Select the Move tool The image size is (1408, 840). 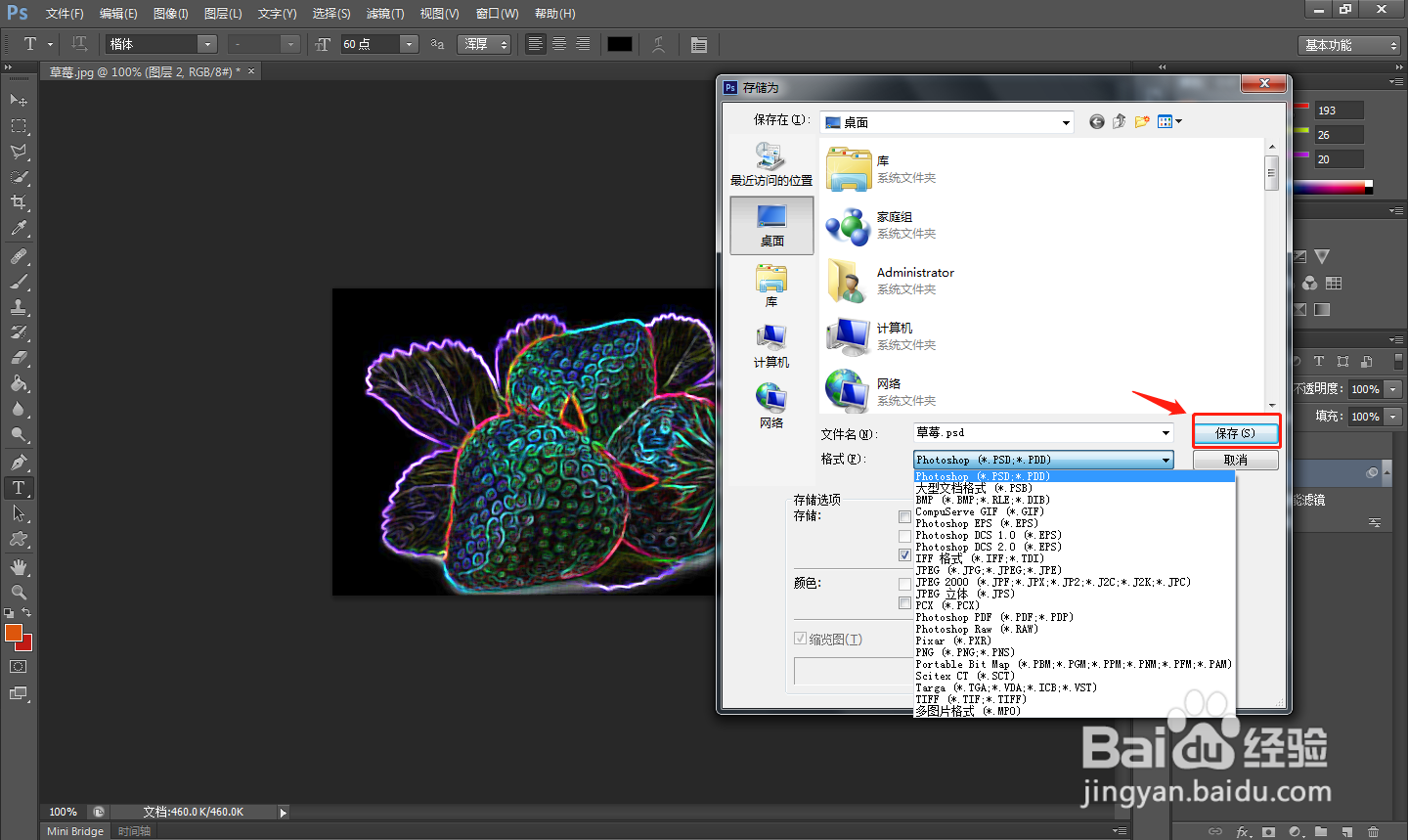point(19,100)
